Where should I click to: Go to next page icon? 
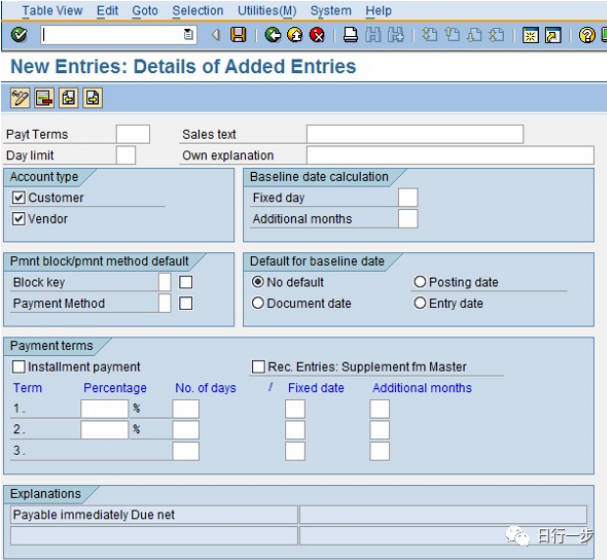click(474, 35)
